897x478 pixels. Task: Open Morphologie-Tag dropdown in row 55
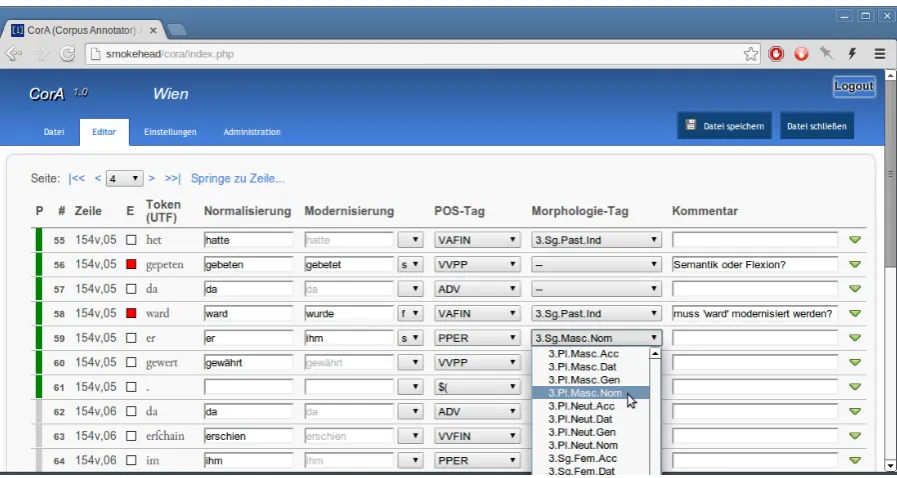click(596, 240)
